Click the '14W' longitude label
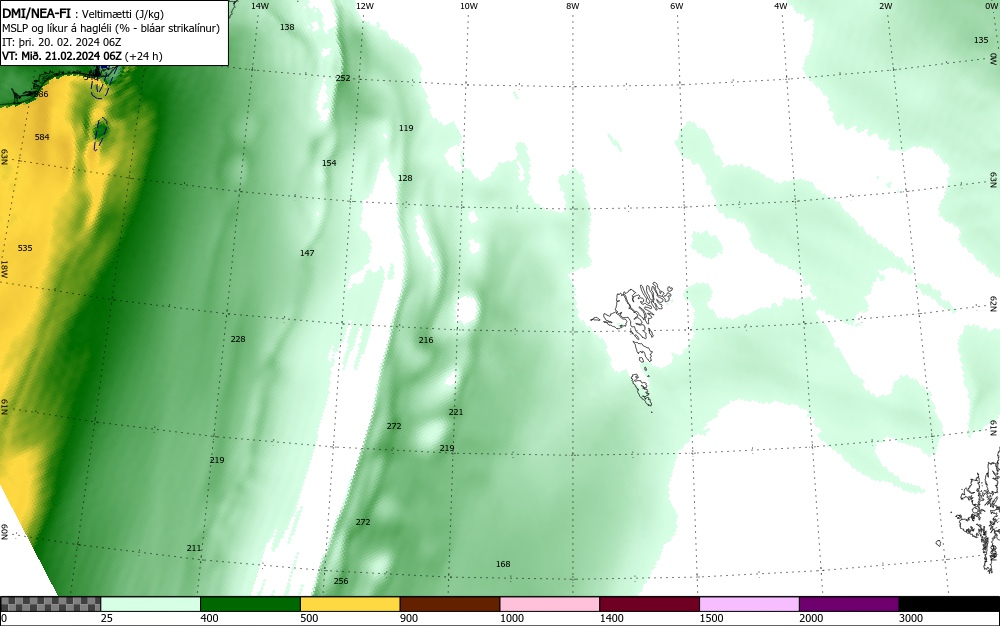The width and height of the screenshot is (1000, 626). pyautogui.click(x=260, y=6)
